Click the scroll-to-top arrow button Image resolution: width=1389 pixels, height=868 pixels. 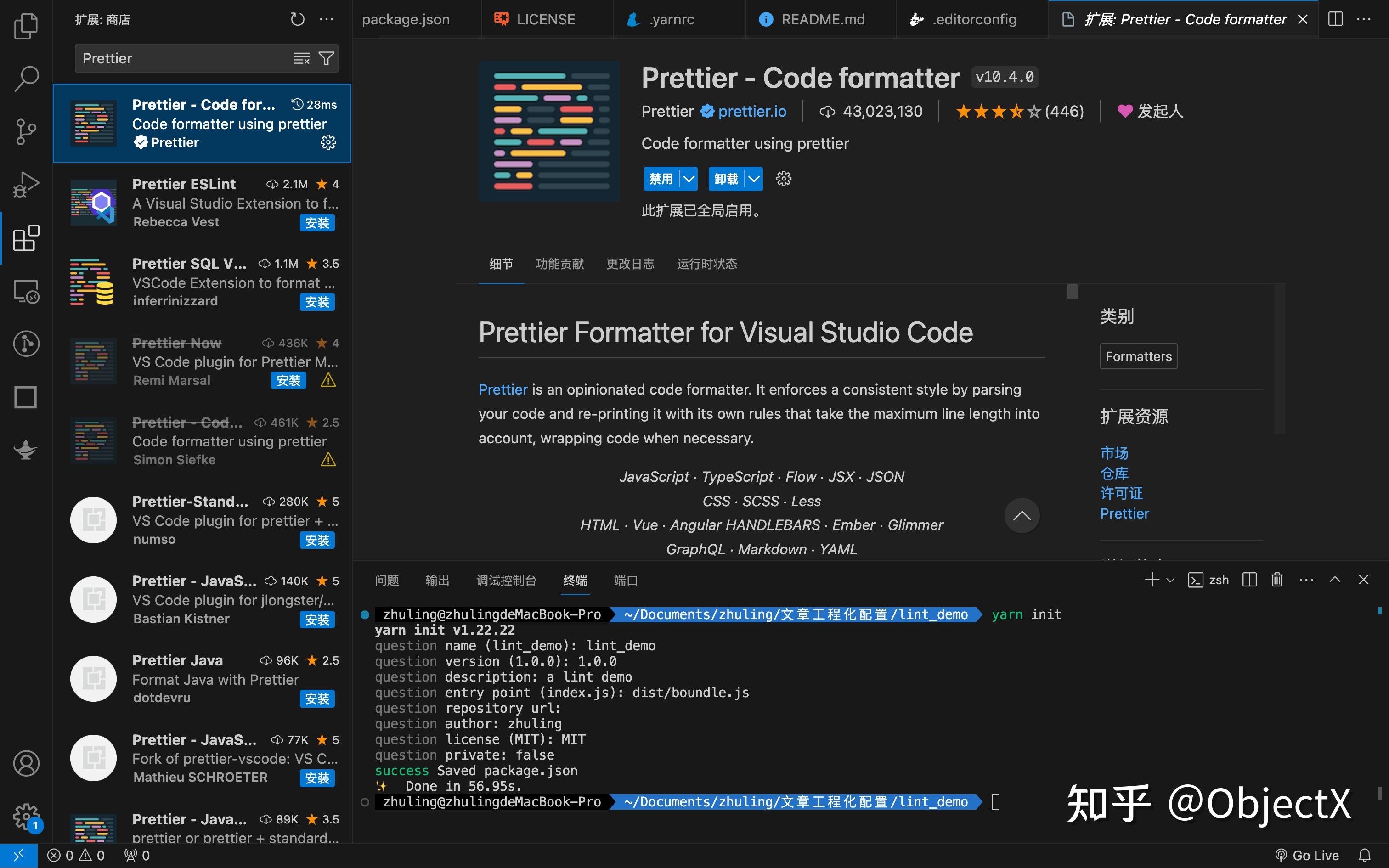click(x=1022, y=515)
